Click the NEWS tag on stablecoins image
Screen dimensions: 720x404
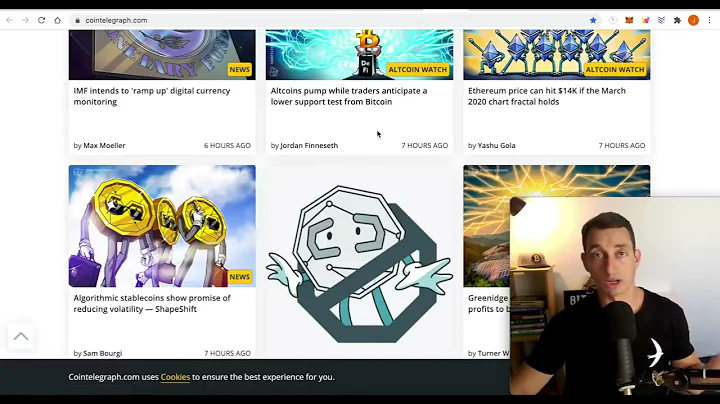[x=240, y=277]
